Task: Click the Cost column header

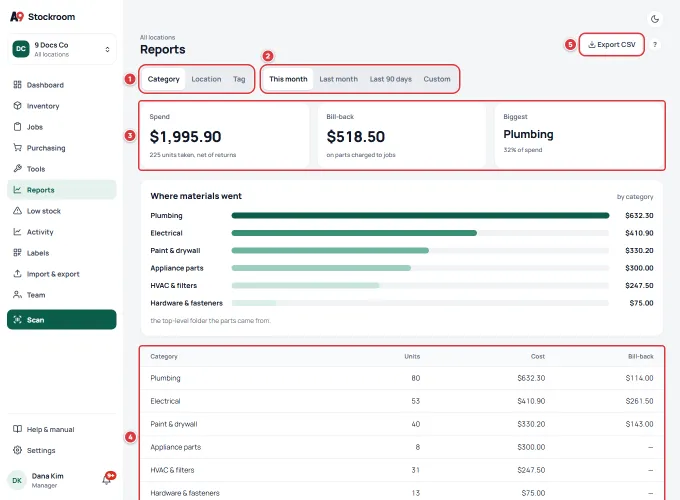Action: [538, 356]
